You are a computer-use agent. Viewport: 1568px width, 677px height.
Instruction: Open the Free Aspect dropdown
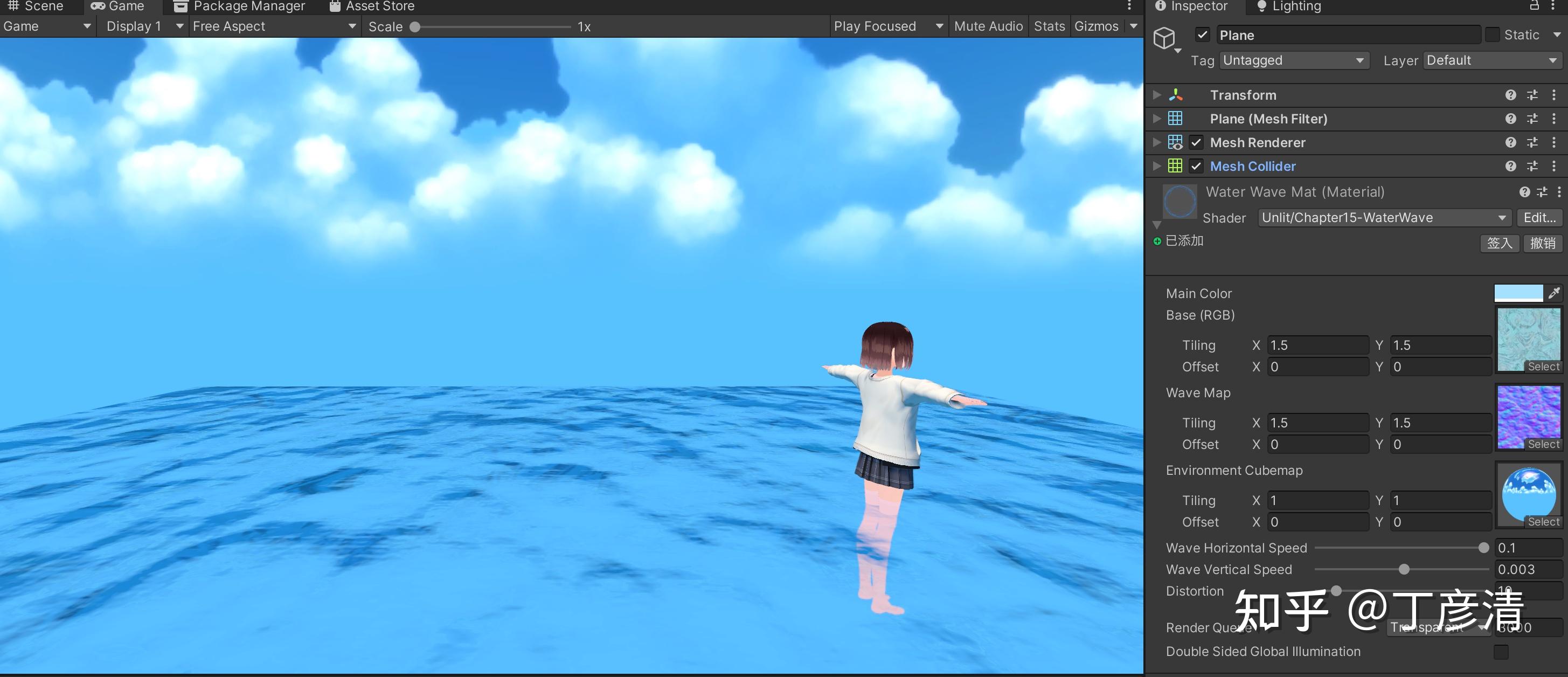pos(274,26)
